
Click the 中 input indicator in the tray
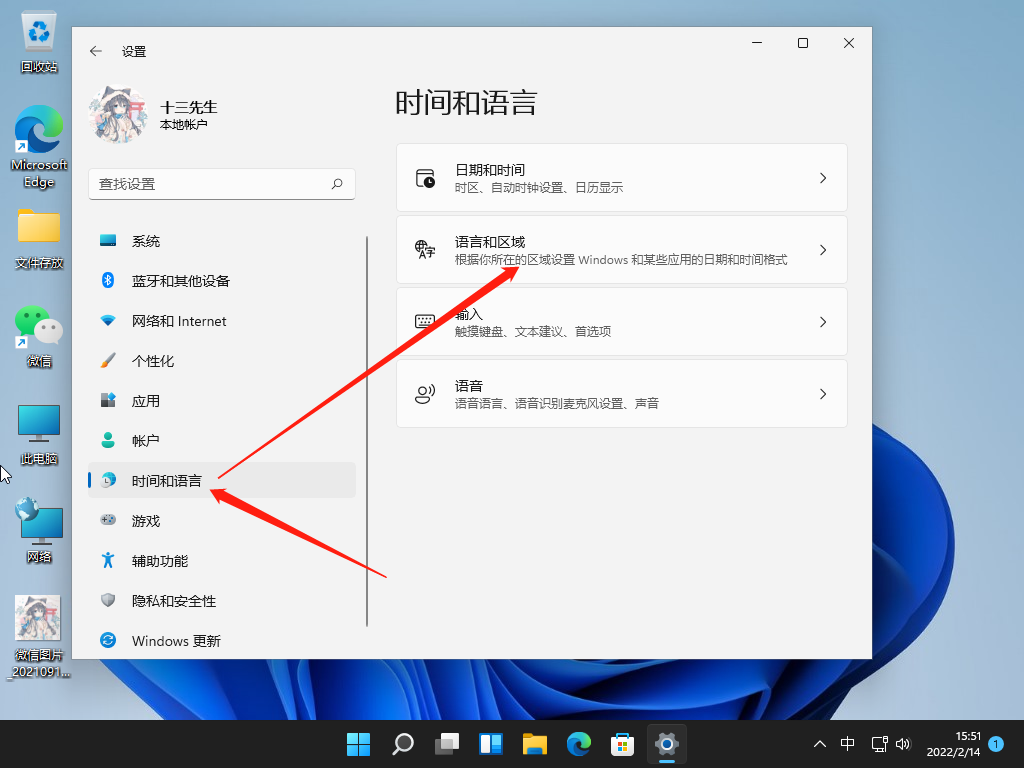847,744
